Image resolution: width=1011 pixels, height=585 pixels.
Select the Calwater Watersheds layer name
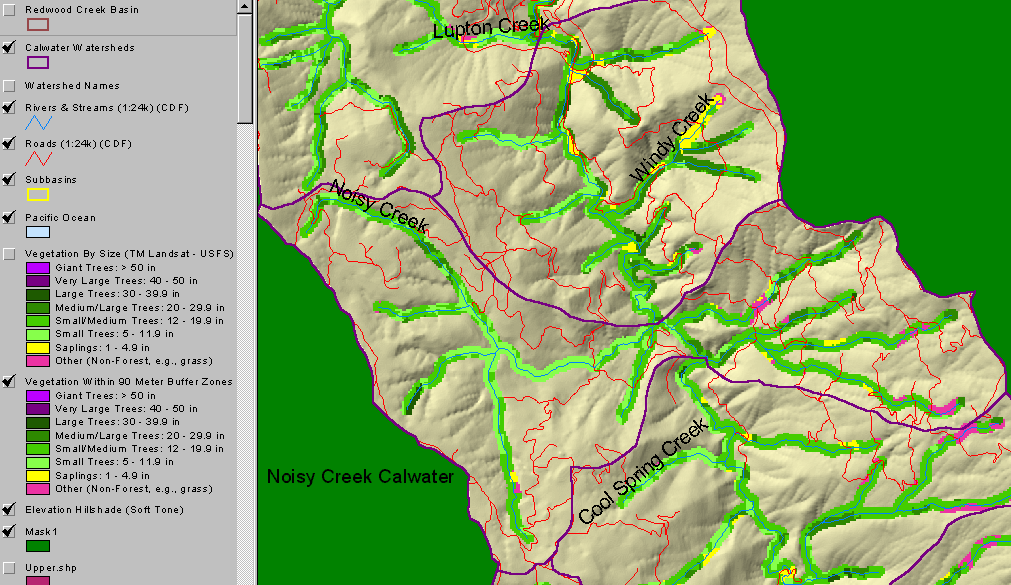click(80, 48)
